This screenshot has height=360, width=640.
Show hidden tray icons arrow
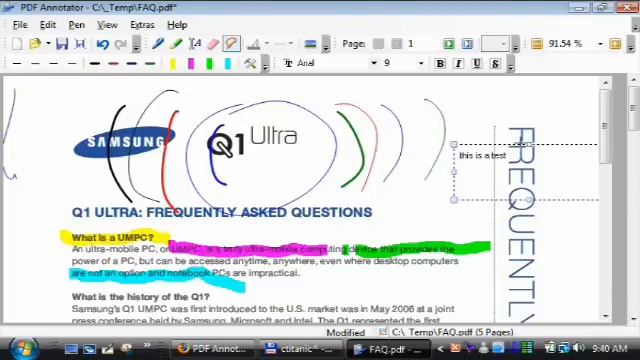[440, 348]
